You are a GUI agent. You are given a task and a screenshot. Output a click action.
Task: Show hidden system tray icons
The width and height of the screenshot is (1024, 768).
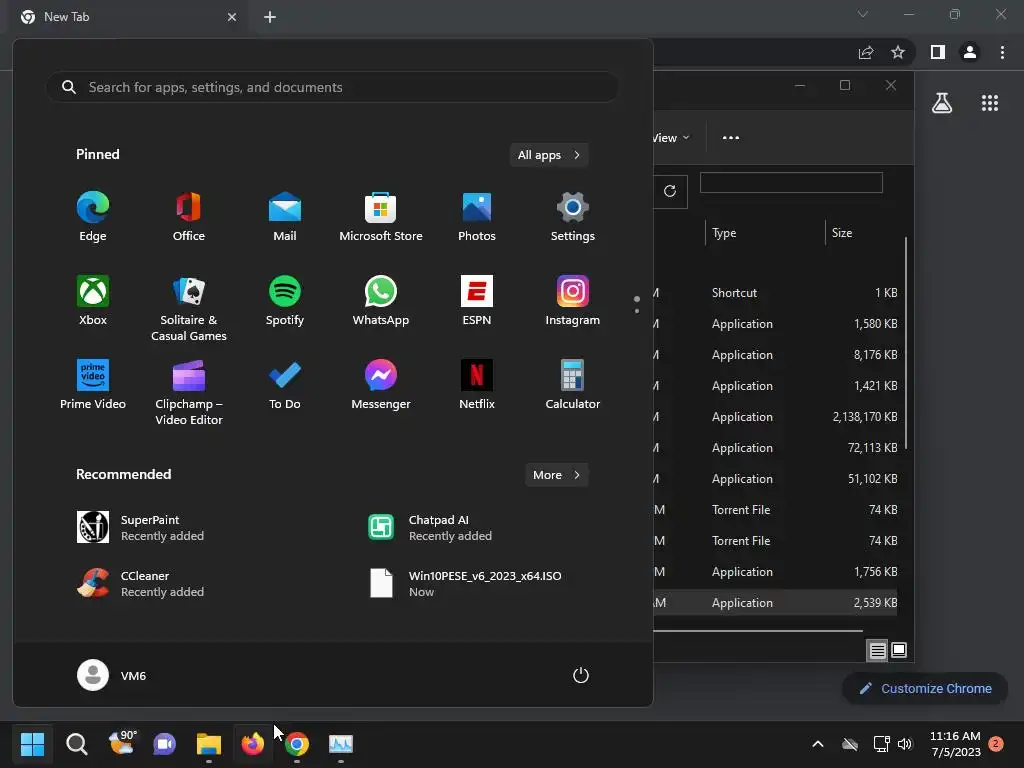tap(818, 744)
